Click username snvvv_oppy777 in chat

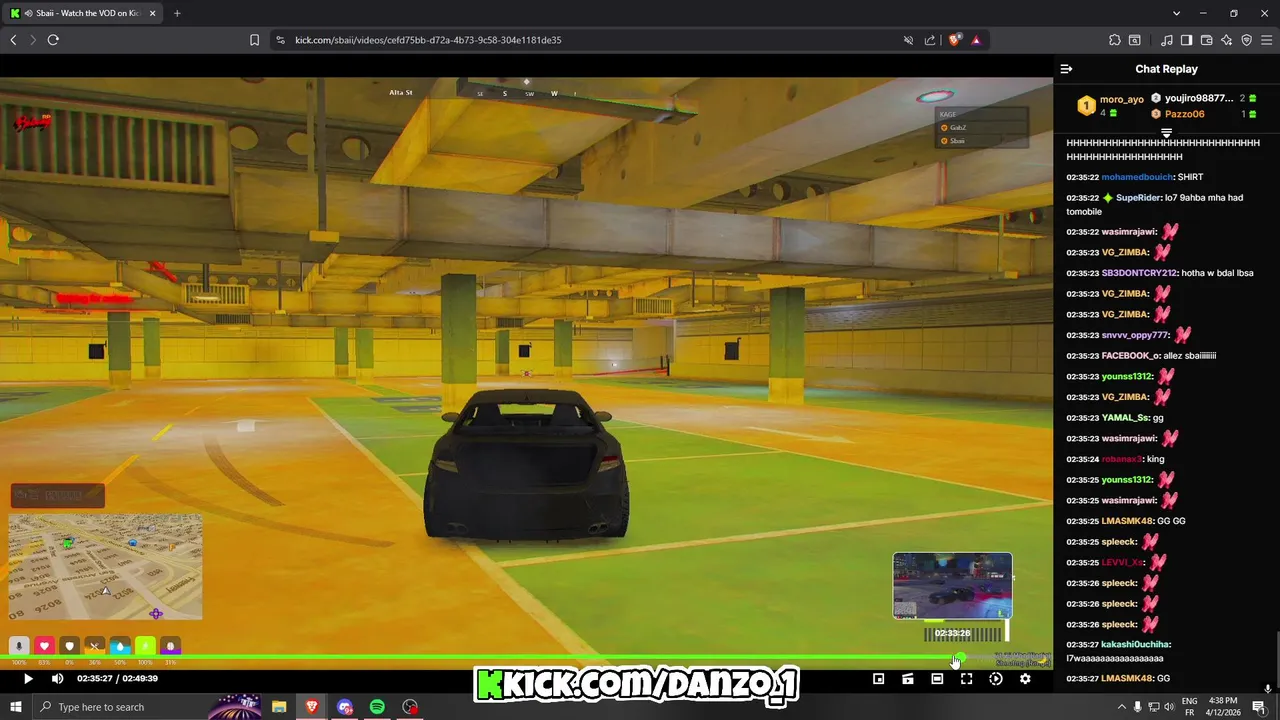point(1135,335)
